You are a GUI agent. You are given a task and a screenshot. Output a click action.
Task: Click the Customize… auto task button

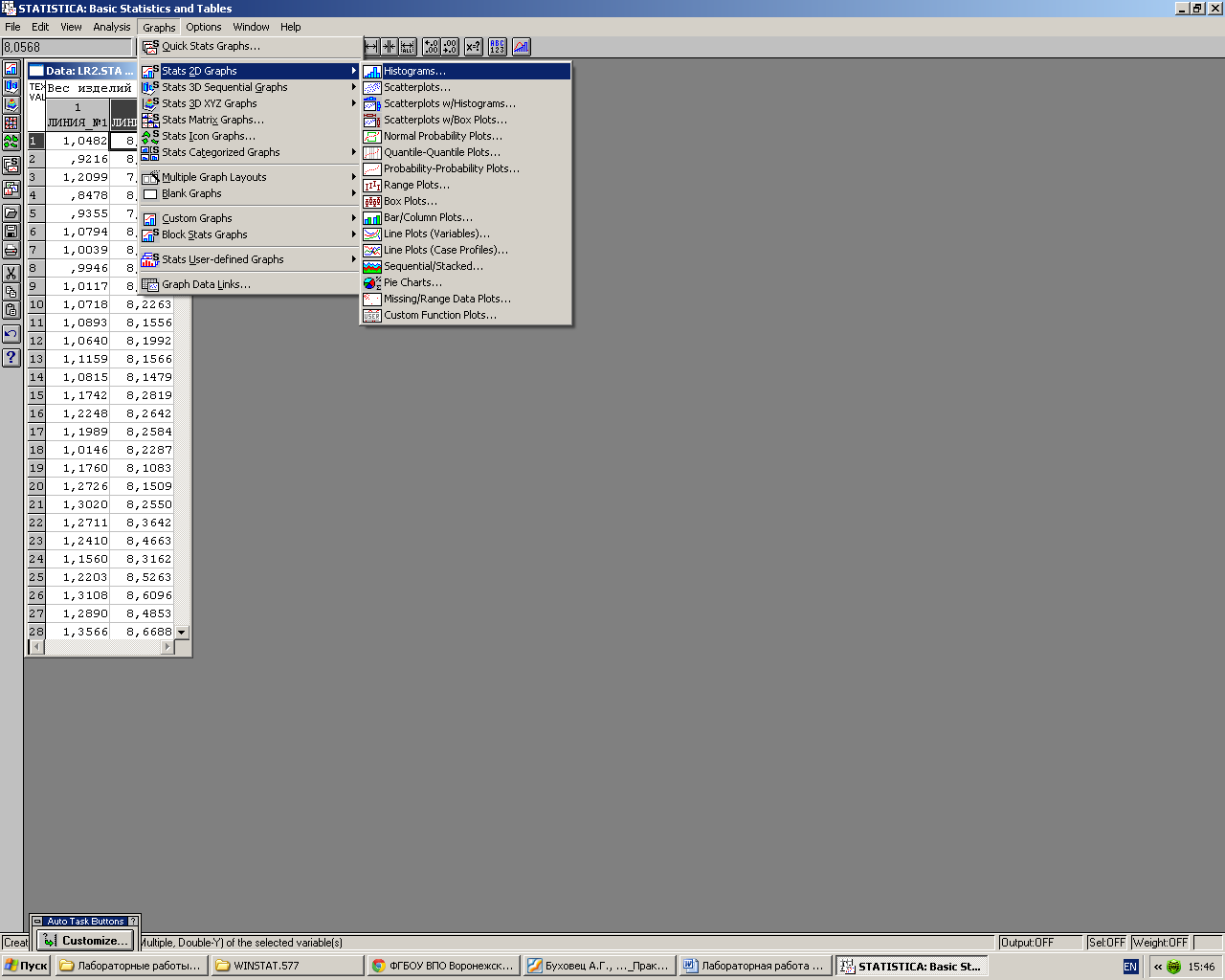pyautogui.click(x=84, y=941)
